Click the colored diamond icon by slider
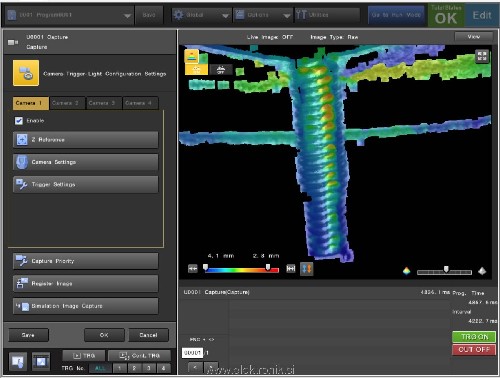The image size is (500, 378). pos(406,271)
